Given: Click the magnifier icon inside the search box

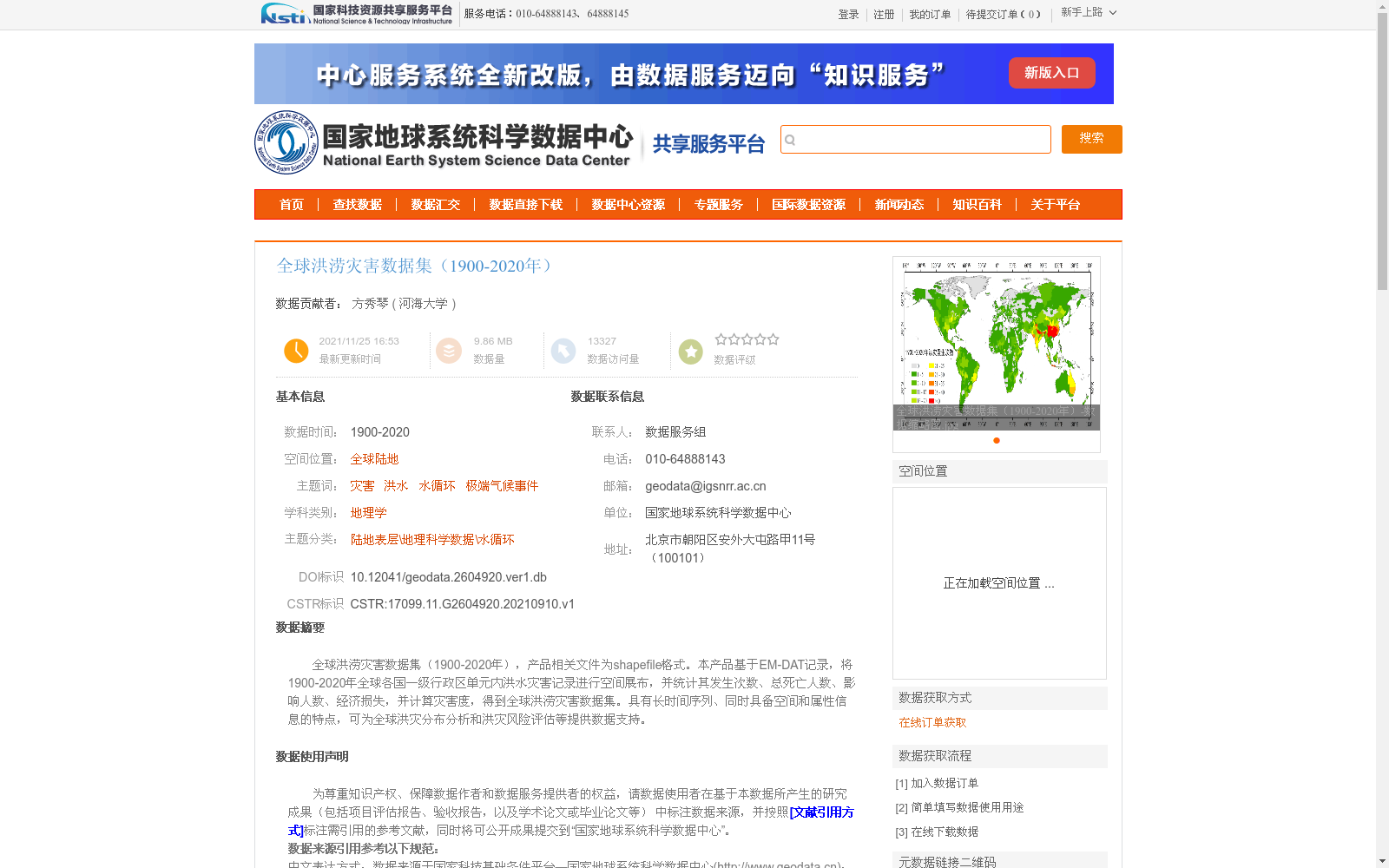Looking at the screenshot, I should coord(788,139).
